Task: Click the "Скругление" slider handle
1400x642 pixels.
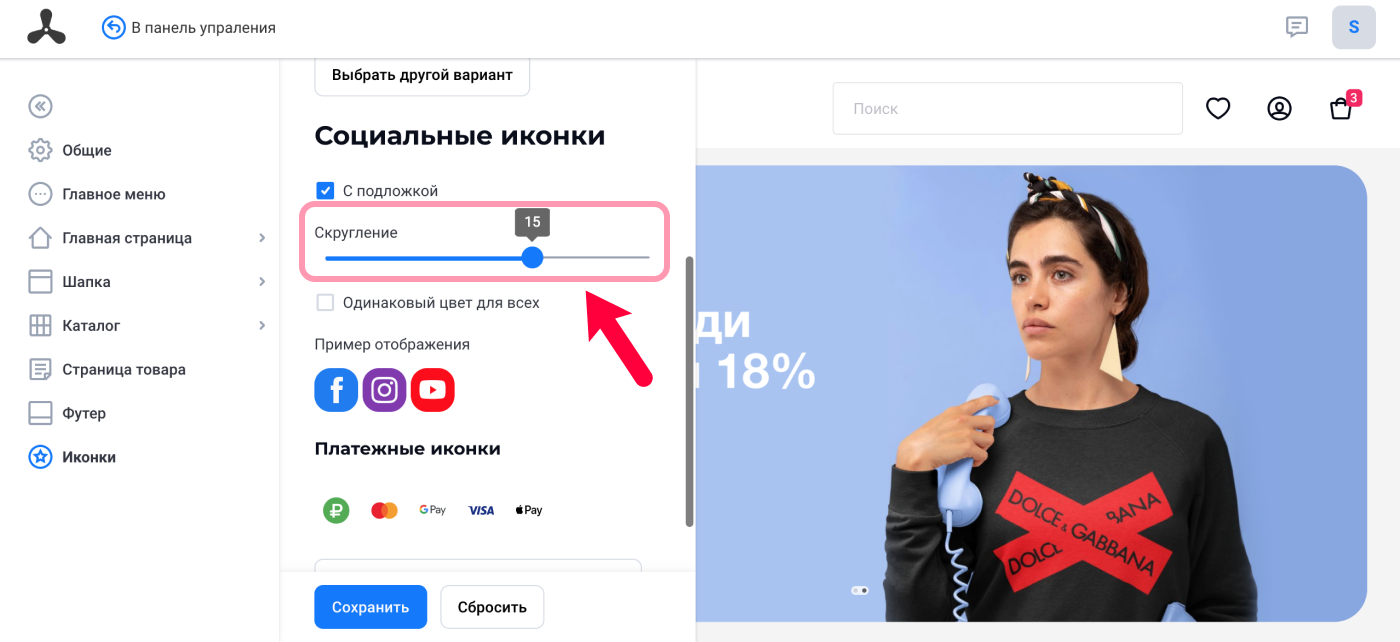Action: click(x=532, y=257)
